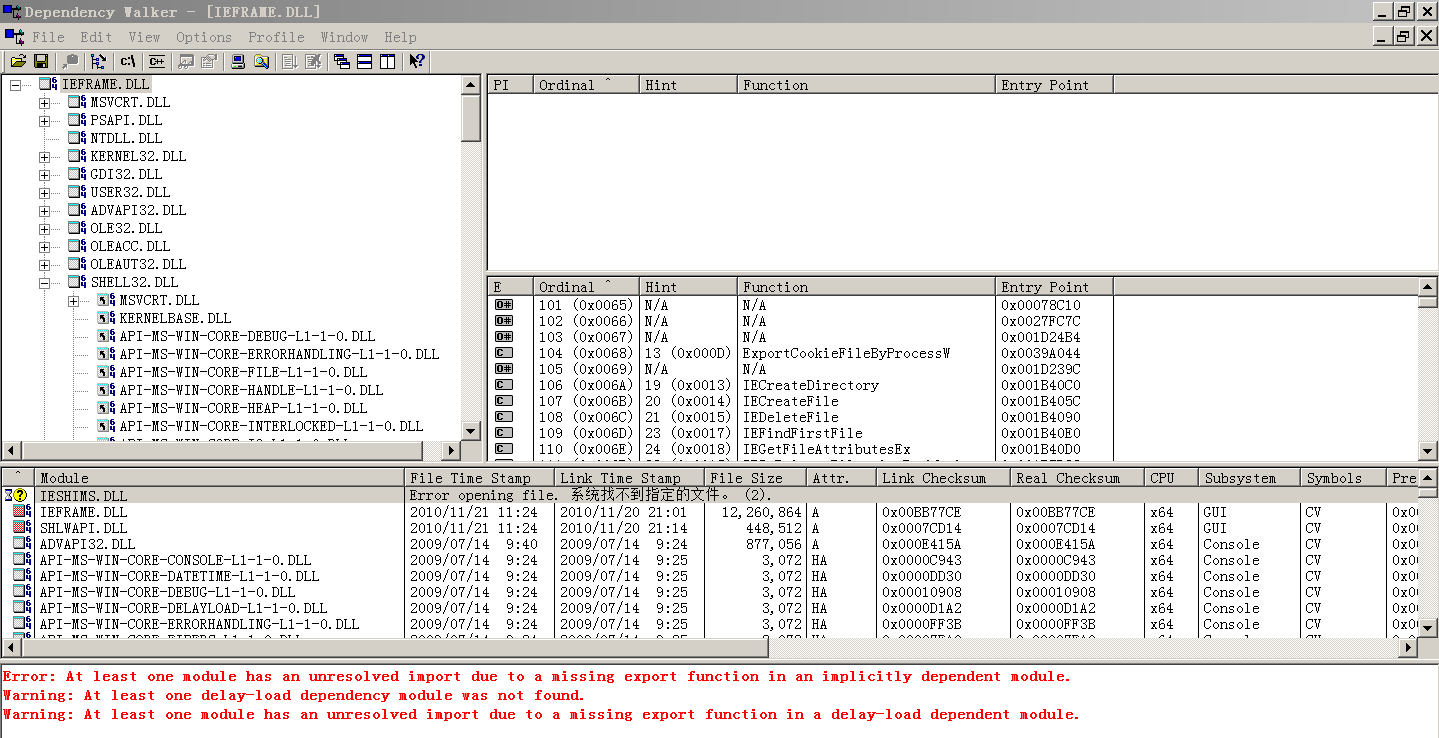This screenshot has width=1439, height=738.
Task: Toggle Undecorate C++ Functions toolbar icon
Action: coord(157,61)
